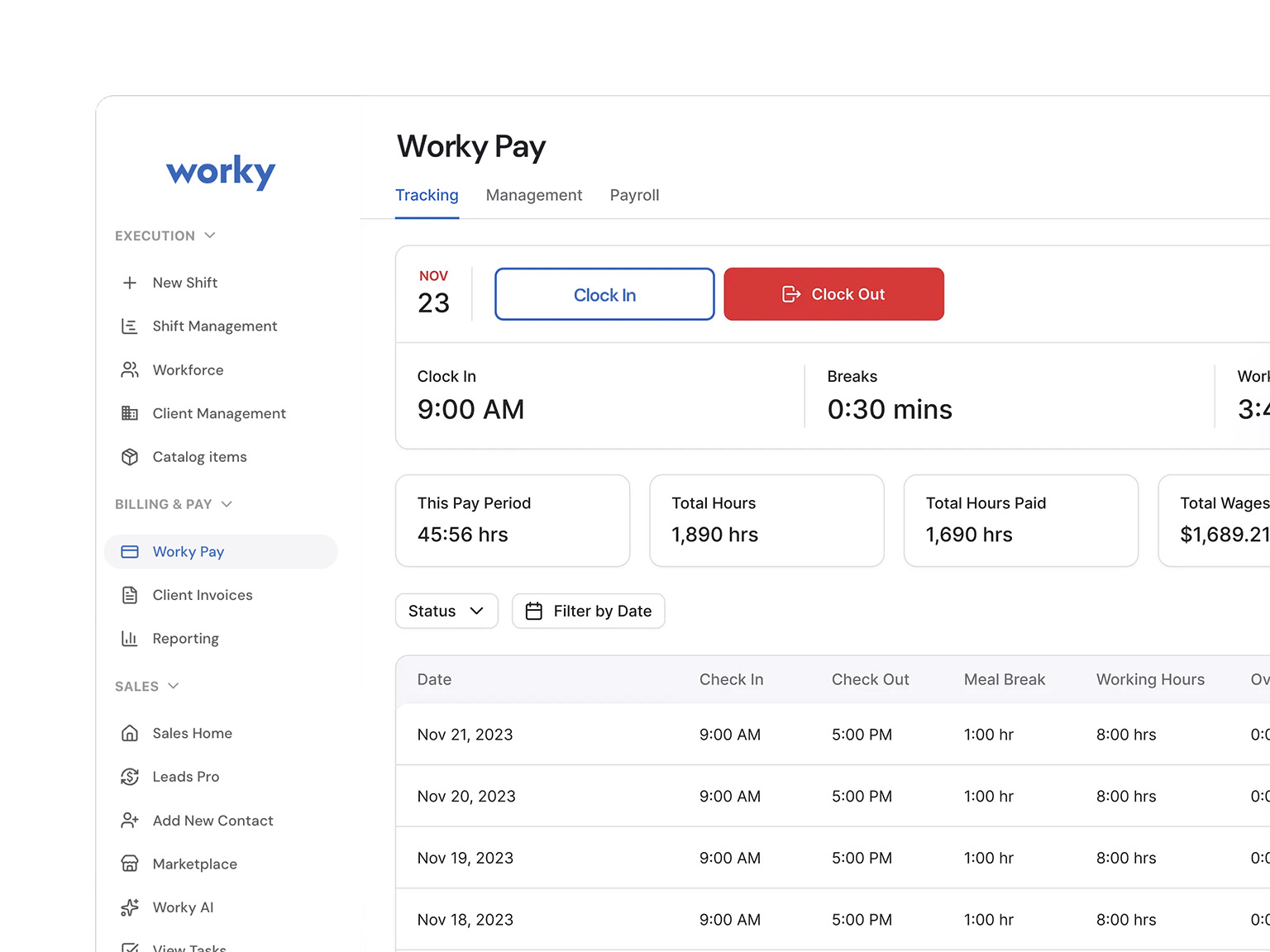Click the Date column header

click(x=435, y=679)
